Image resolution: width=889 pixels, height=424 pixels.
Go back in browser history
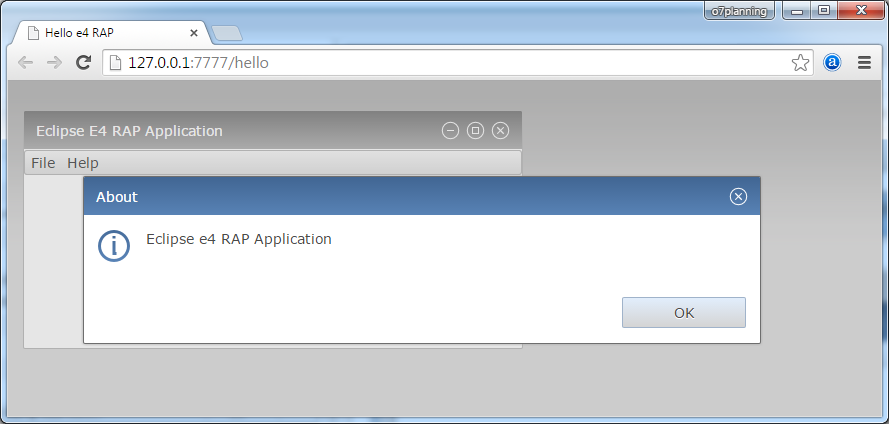[26, 62]
